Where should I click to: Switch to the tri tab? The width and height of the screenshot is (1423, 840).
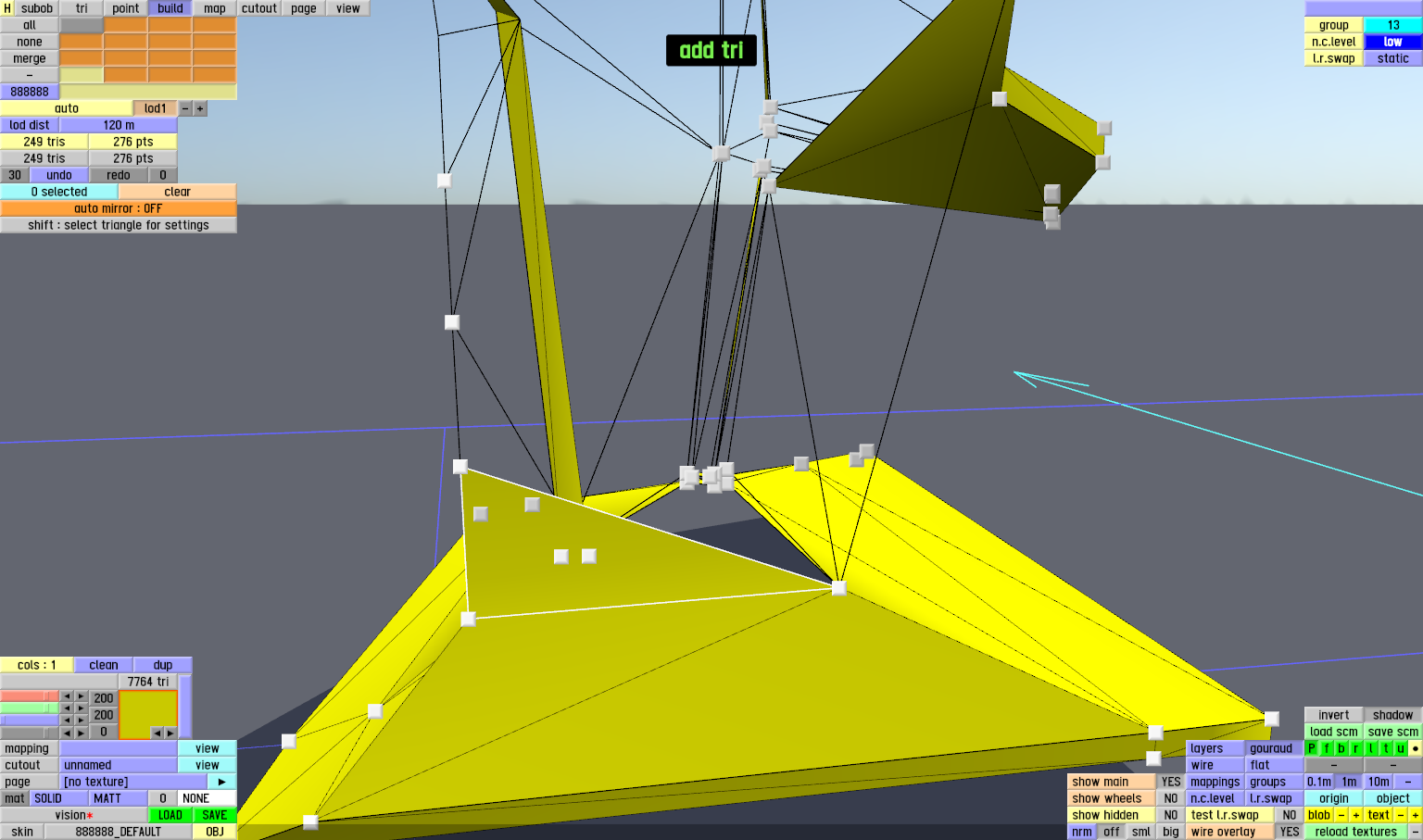pos(82,8)
